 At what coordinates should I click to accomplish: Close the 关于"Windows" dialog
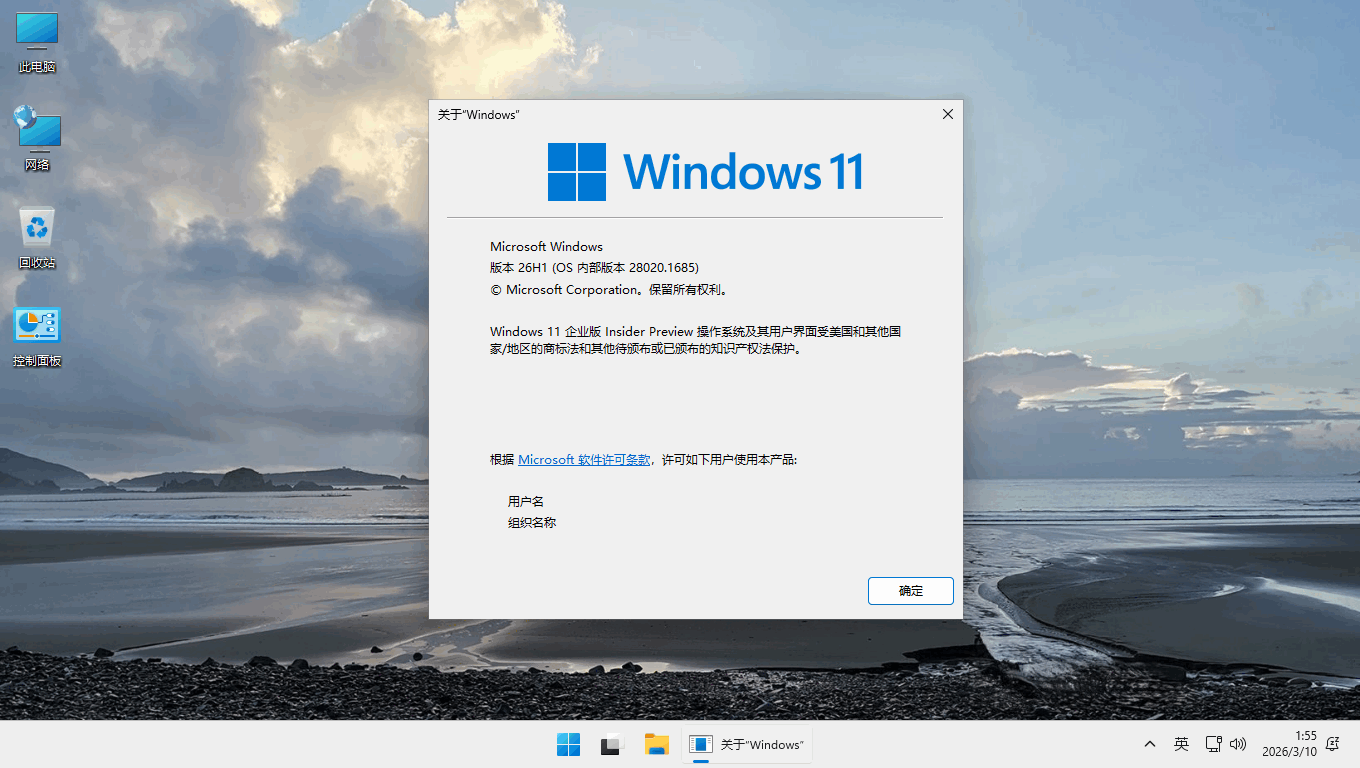pyautogui.click(x=947, y=114)
